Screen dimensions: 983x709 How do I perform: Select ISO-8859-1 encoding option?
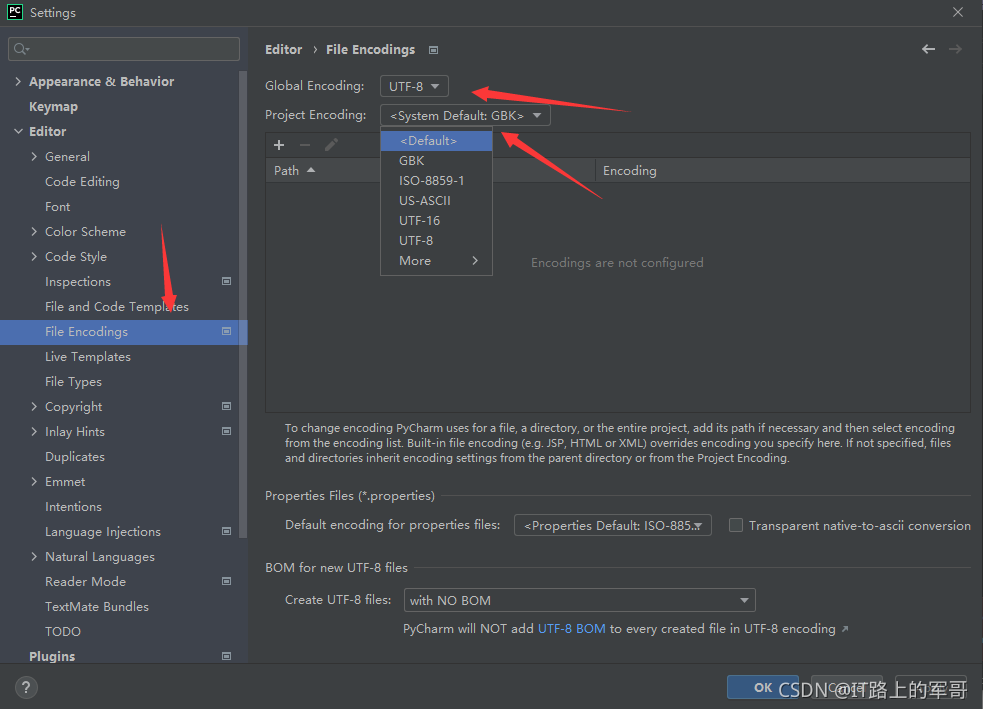[x=436, y=181]
